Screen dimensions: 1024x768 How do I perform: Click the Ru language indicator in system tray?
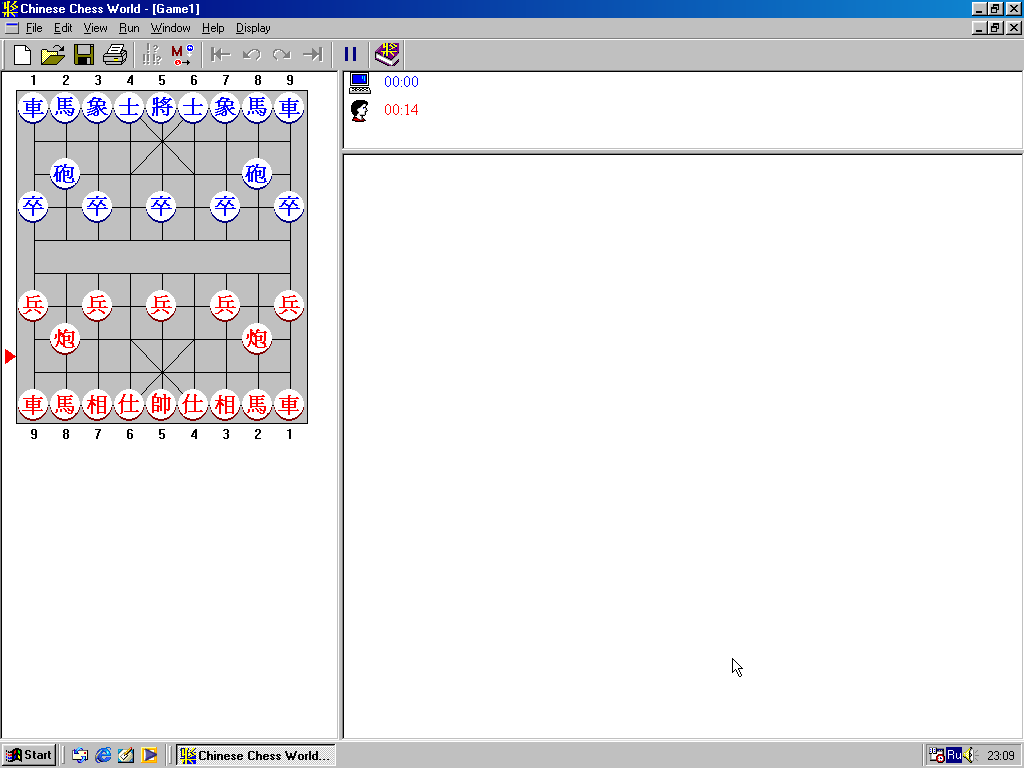[x=954, y=755]
